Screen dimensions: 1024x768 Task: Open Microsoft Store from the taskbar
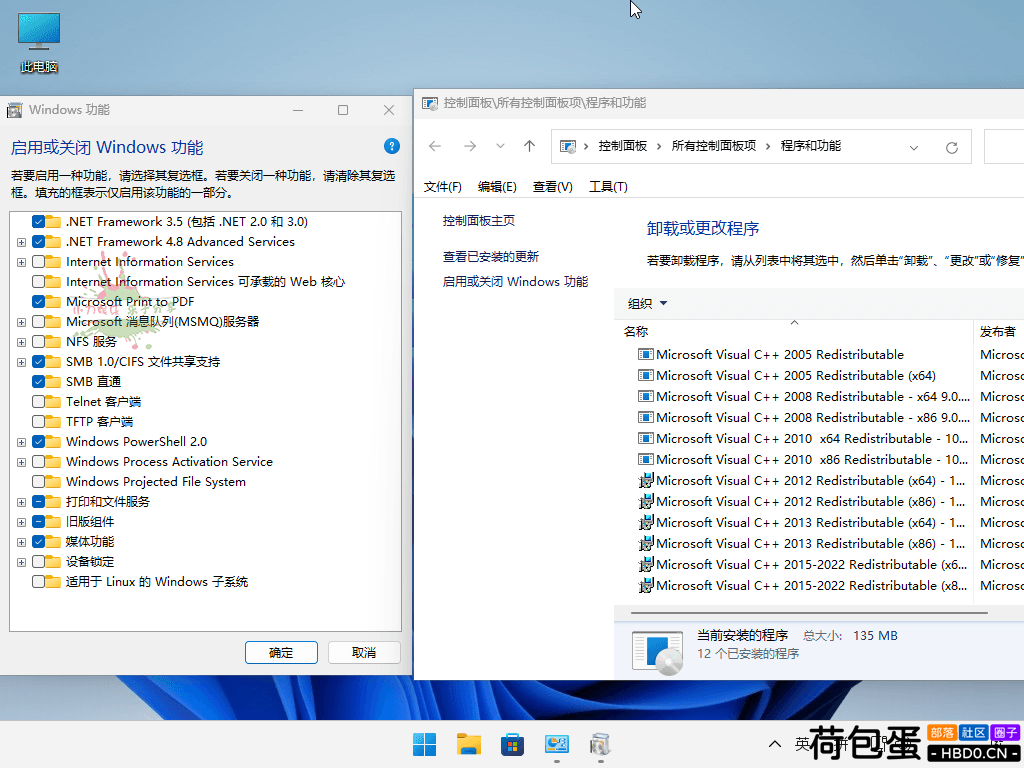[x=513, y=744]
